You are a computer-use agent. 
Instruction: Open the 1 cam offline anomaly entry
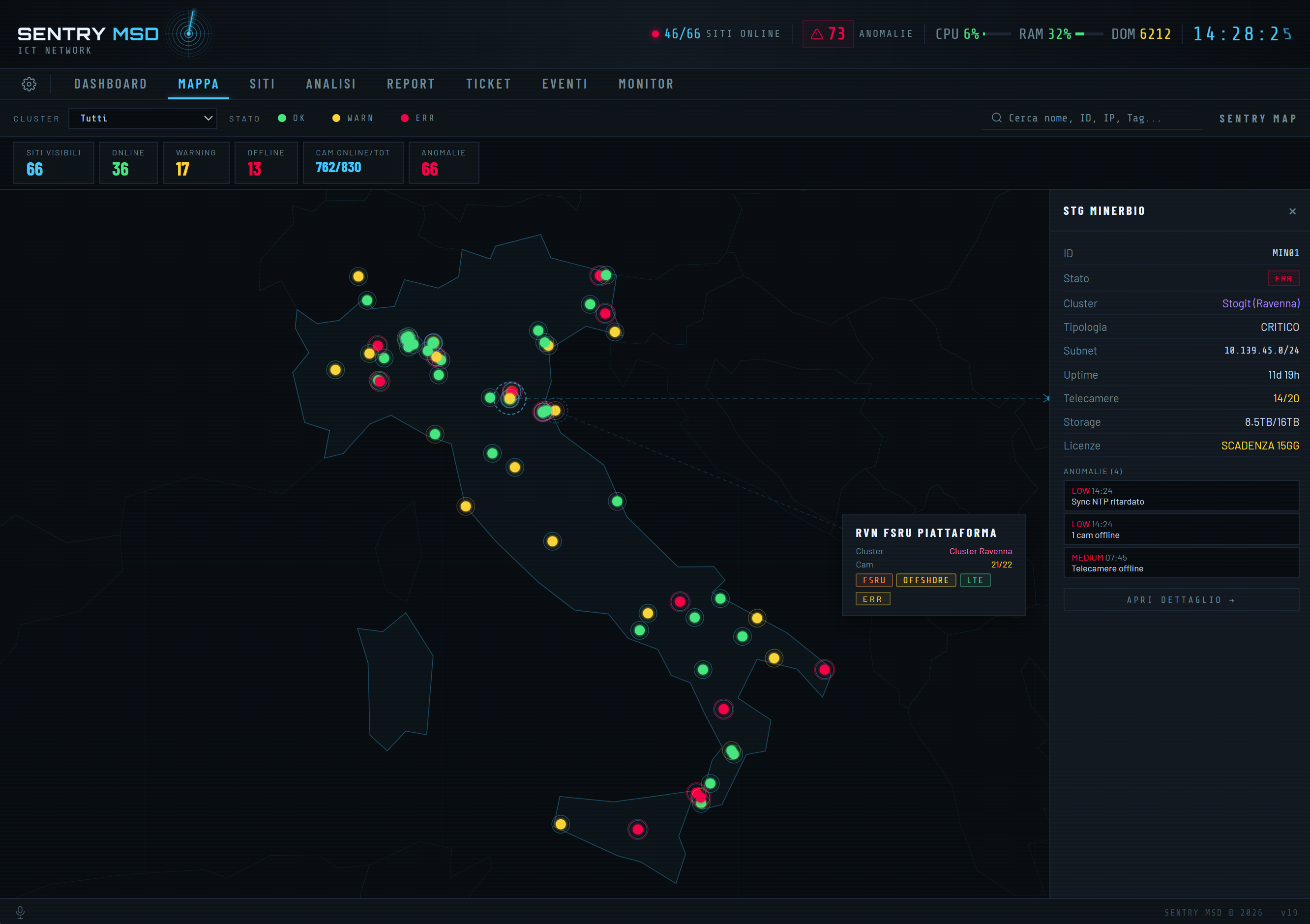pyautogui.click(x=1181, y=529)
